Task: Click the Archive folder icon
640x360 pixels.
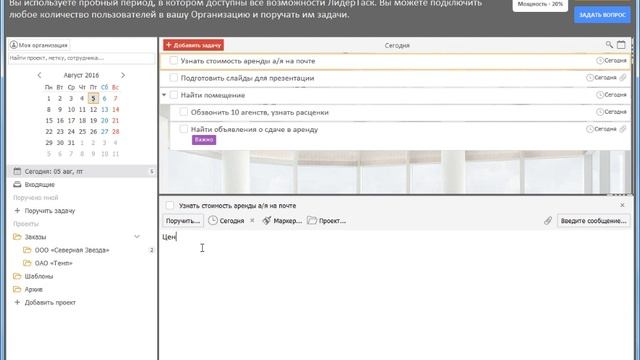Action: pyautogui.click(x=17, y=289)
